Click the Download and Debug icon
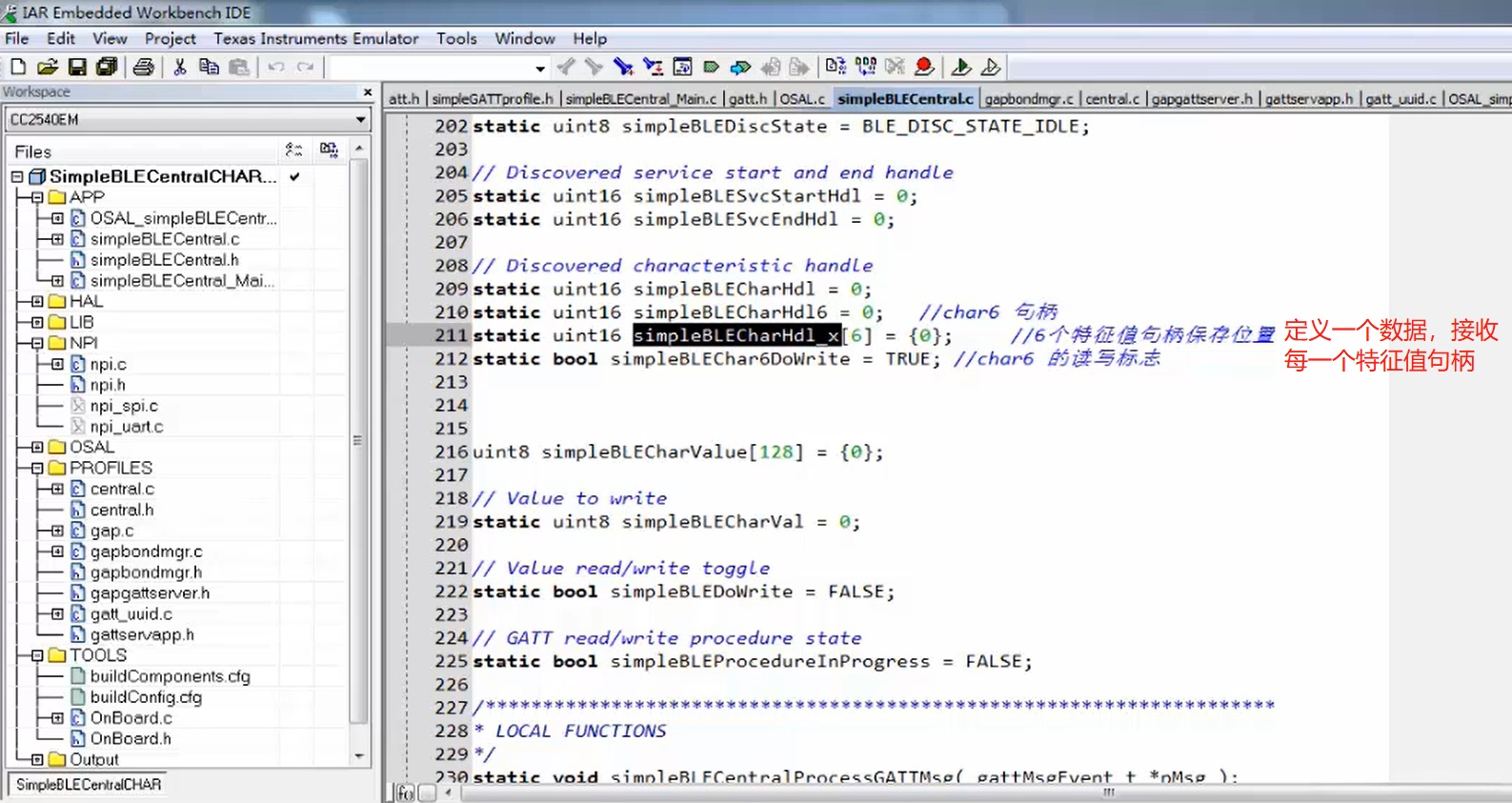The width and height of the screenshot is (1512, 803). click(961, 67)
